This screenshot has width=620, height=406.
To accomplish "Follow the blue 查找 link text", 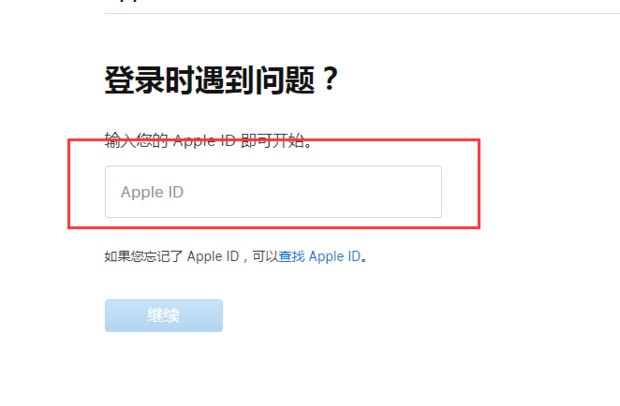I will pos(292,257).
